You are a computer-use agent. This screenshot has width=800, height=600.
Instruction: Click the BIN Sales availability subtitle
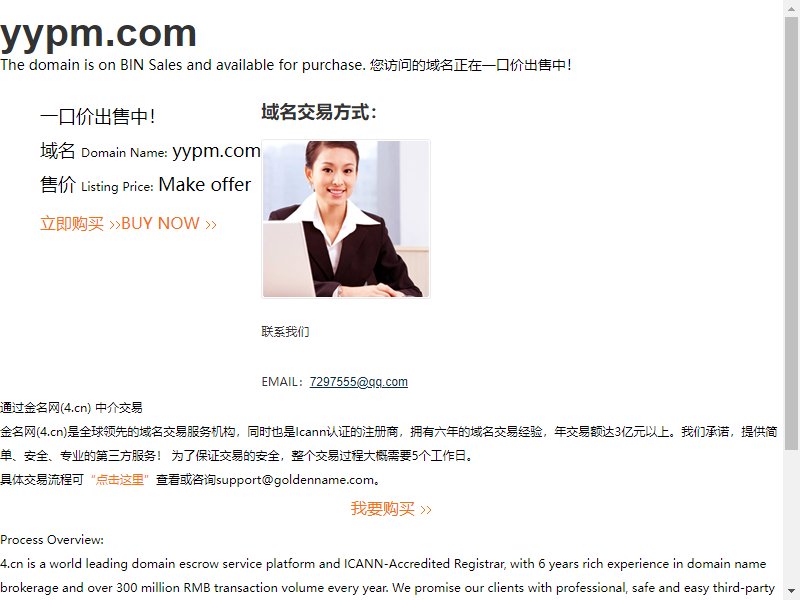[286, 65]
